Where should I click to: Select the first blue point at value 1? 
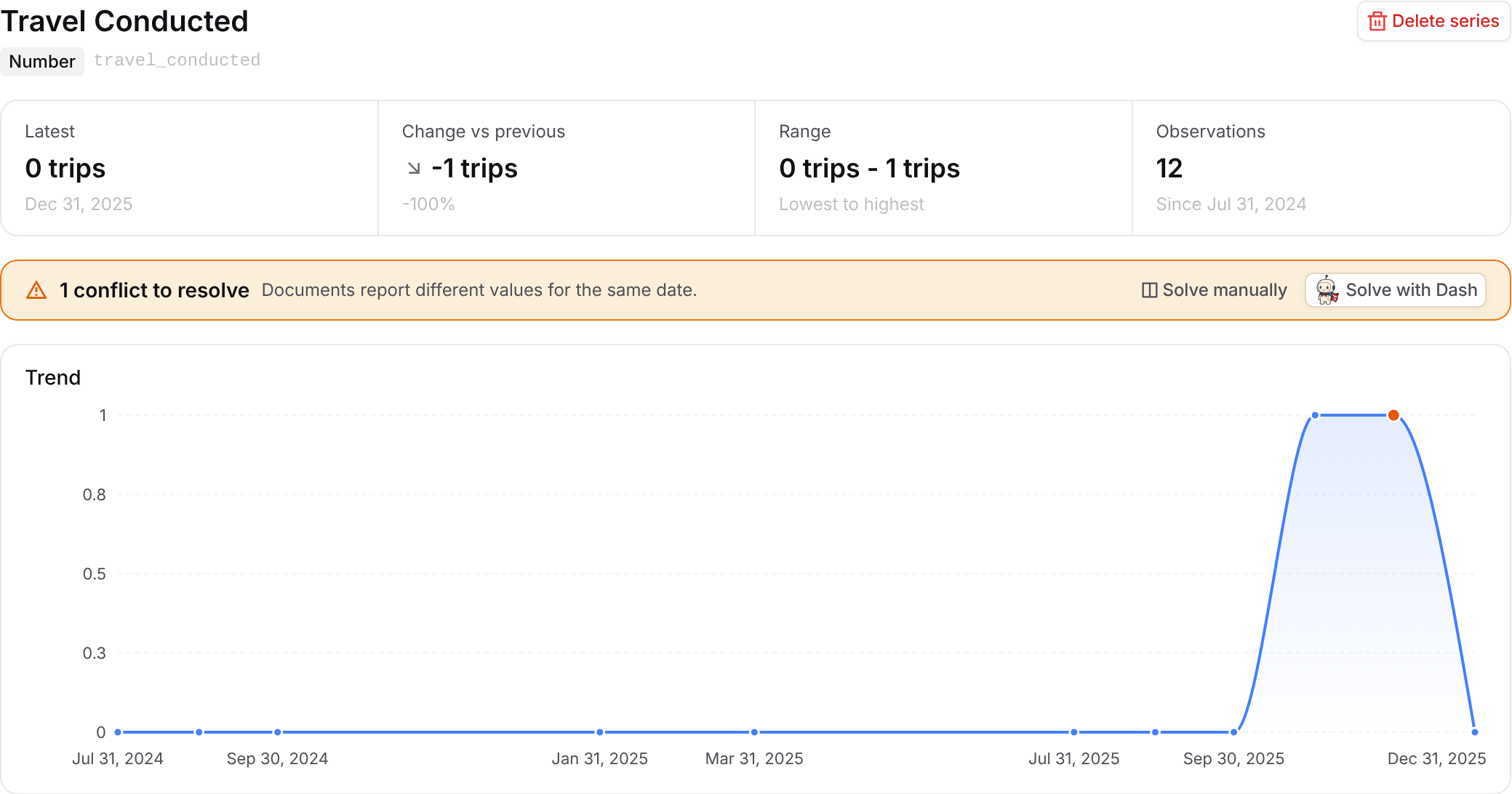pyautogui.click(x=1315, y=415)
